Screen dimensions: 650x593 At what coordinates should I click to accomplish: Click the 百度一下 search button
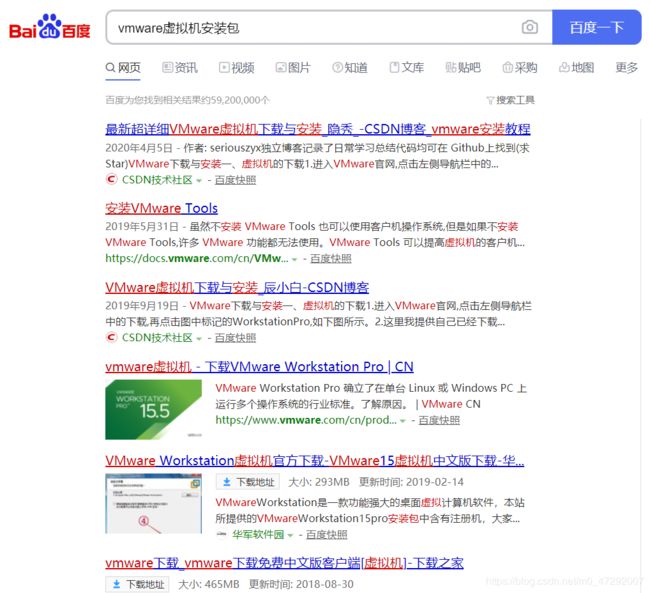(596, 27)
